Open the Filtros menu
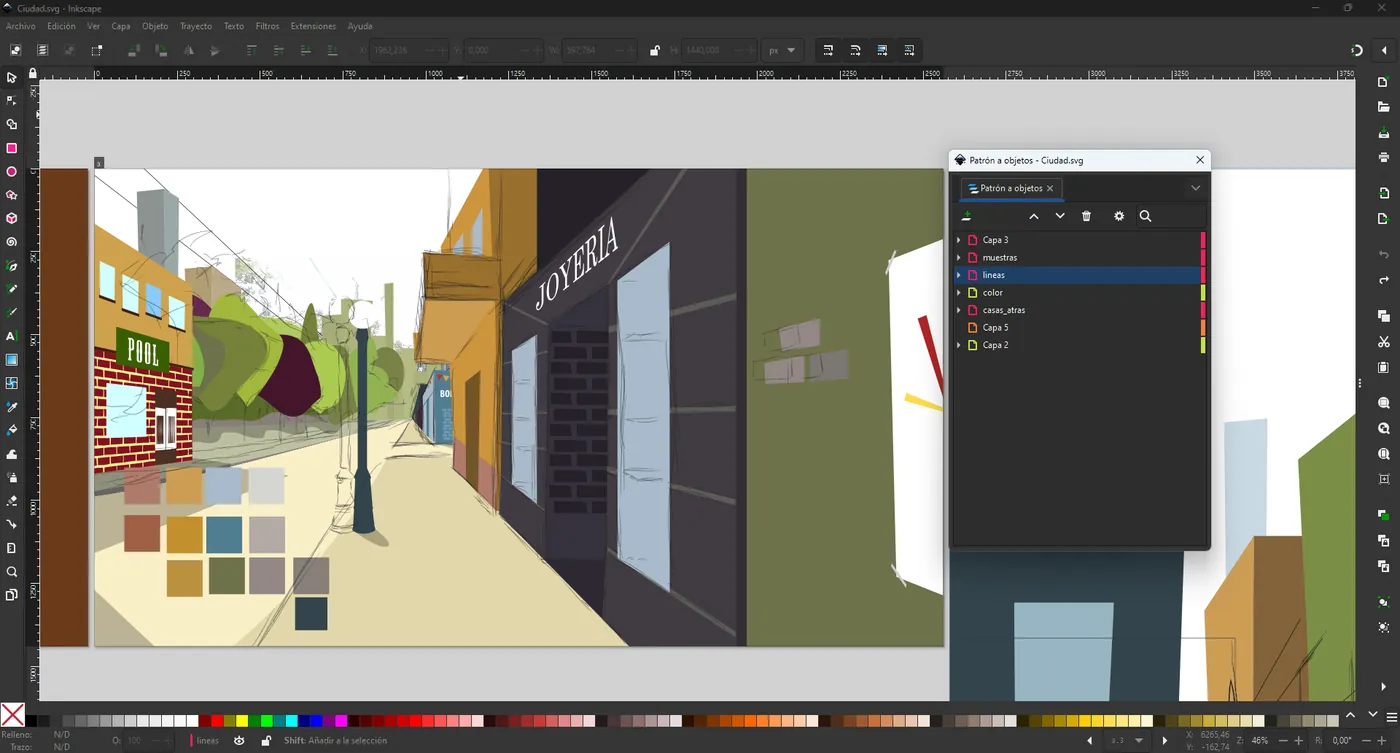 click(x=267, y=26)
